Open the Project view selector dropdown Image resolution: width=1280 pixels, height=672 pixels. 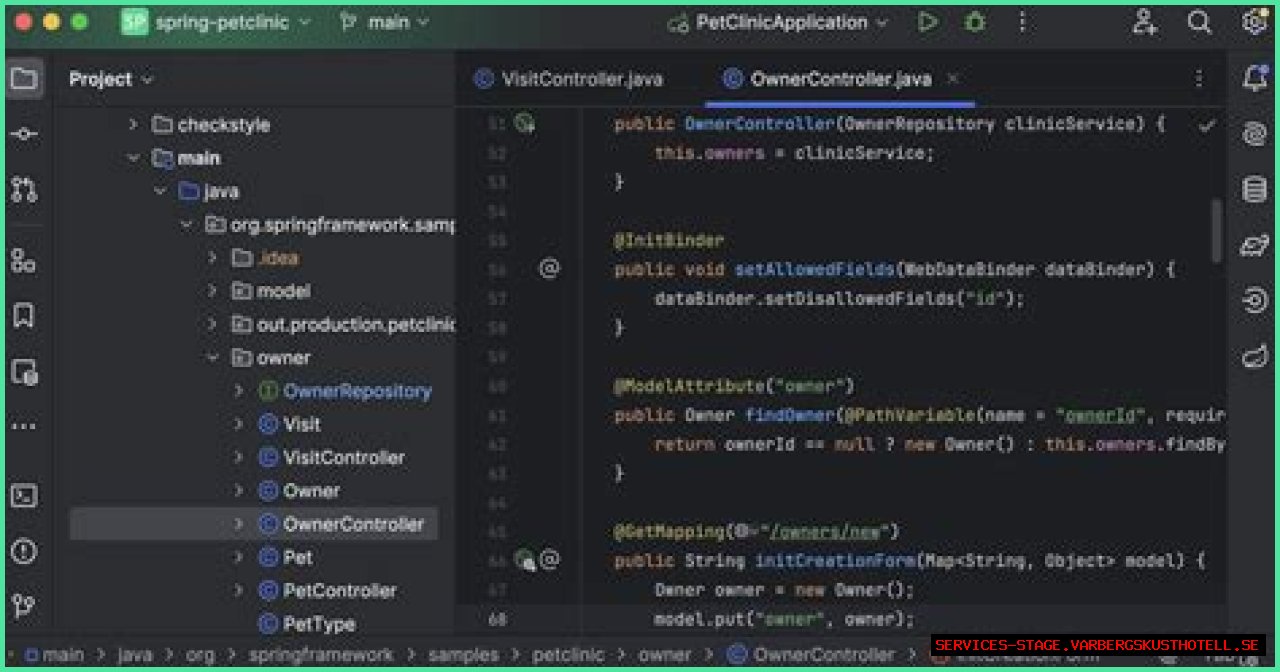pyautogui.click(x=111, y=79)
